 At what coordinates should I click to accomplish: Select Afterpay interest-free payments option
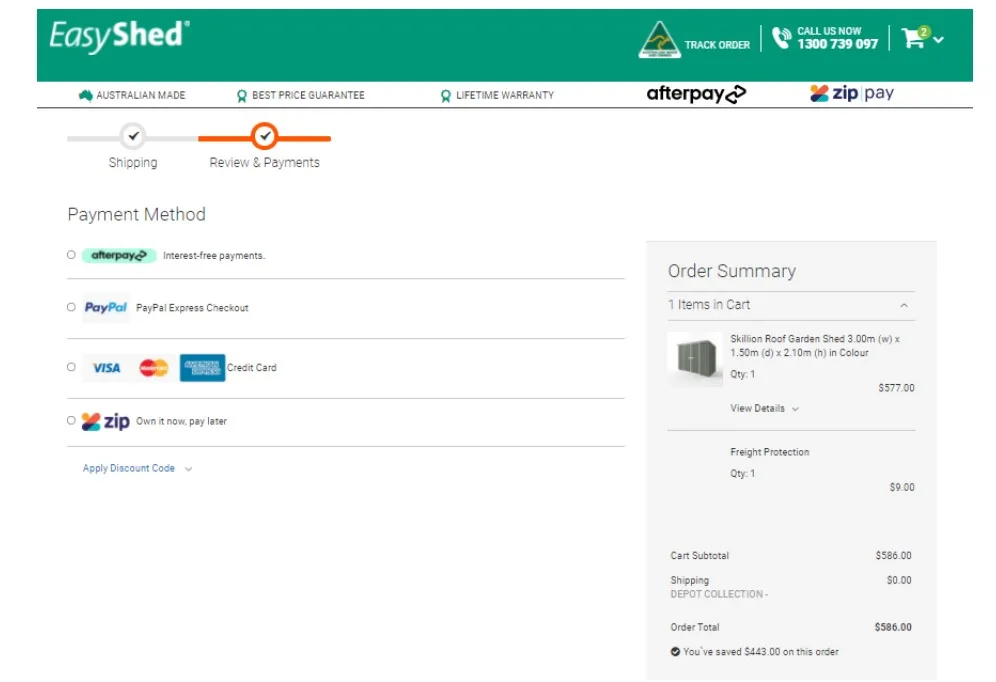[71, 255]
